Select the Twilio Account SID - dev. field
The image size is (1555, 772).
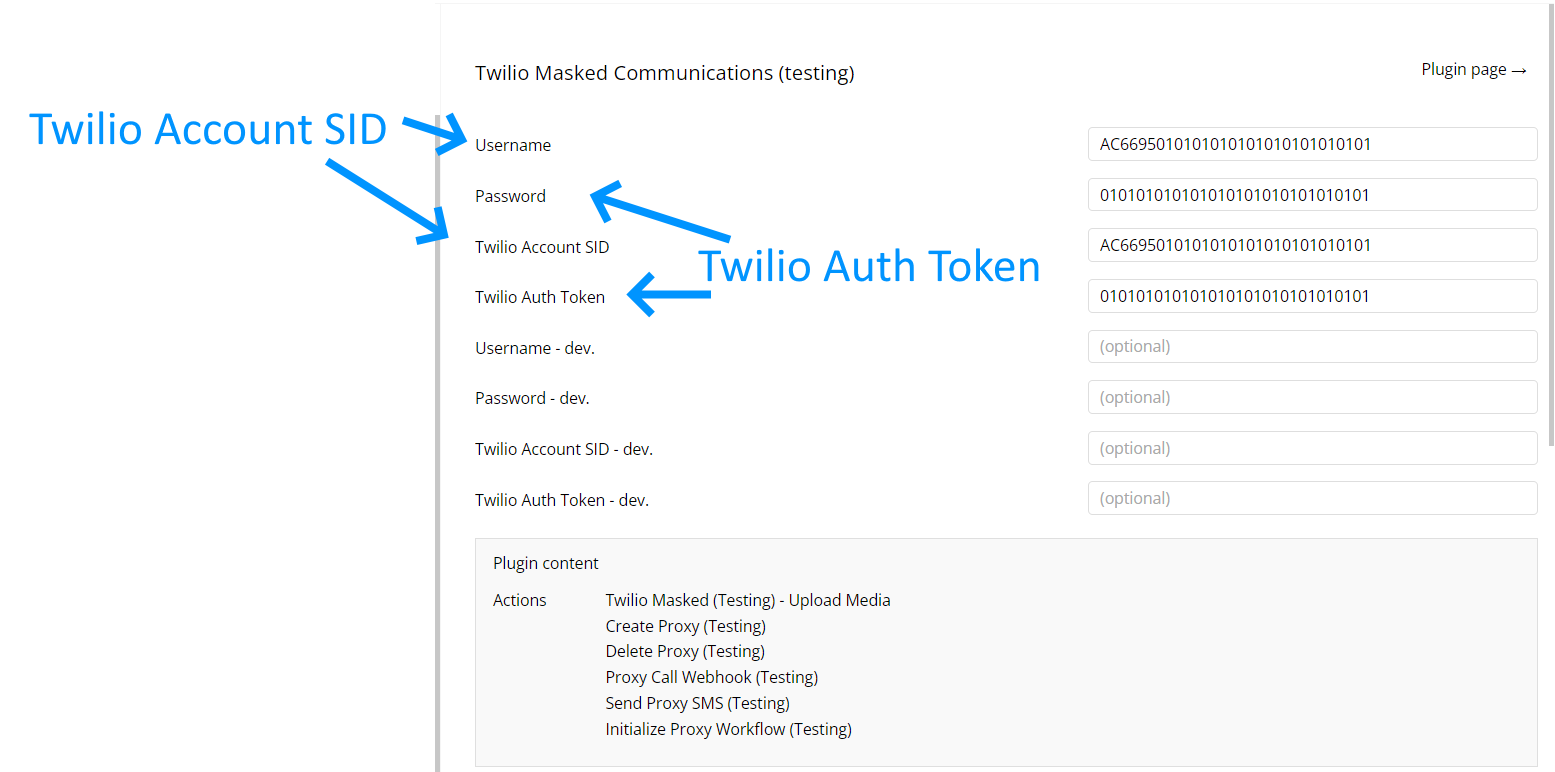pyautogui.click(x=1312, y=448)
